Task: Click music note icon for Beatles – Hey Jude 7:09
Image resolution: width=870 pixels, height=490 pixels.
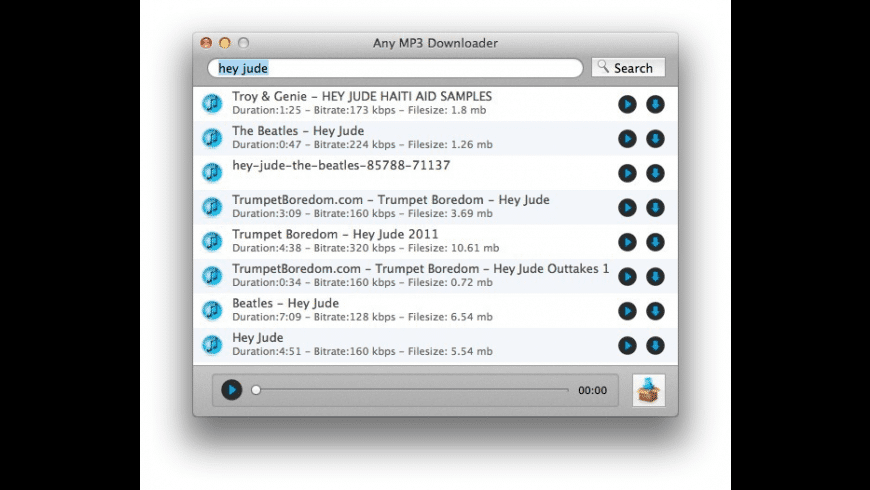Action: point(212,310)
